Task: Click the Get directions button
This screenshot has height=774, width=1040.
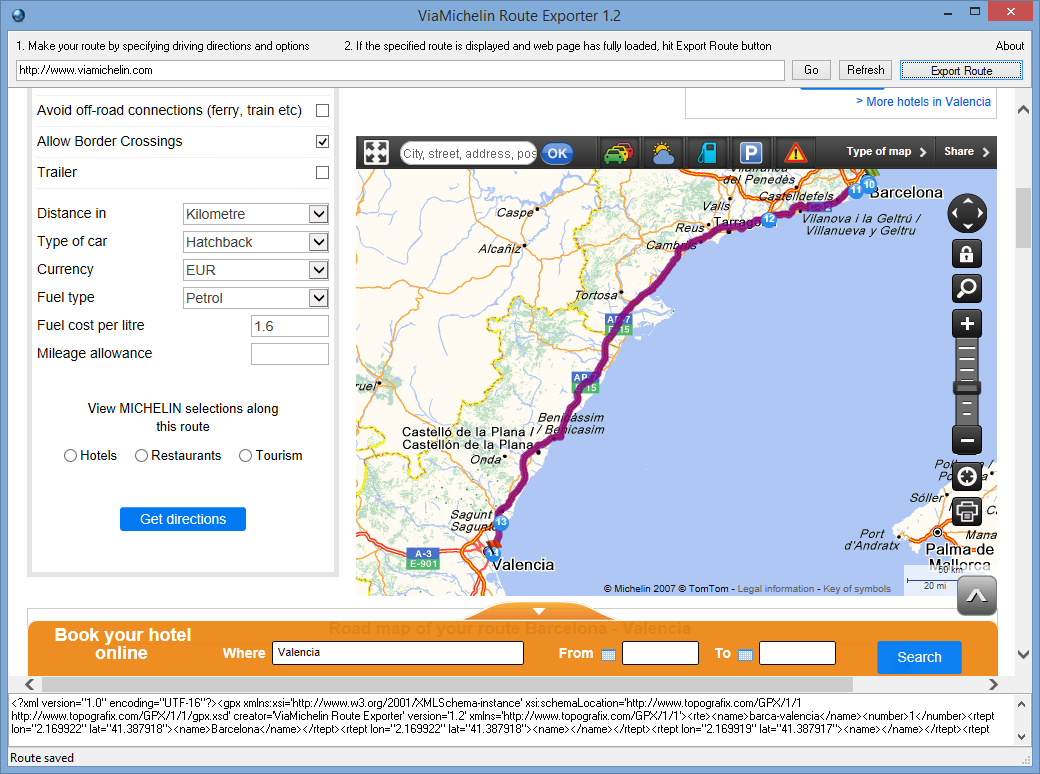Action: [183, 519]
